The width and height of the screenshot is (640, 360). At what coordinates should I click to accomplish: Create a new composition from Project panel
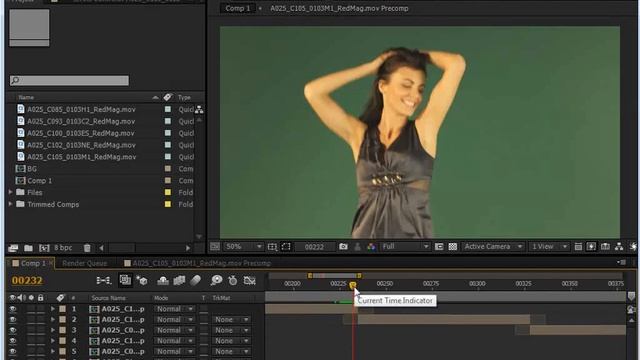click(x=44, y=248)
